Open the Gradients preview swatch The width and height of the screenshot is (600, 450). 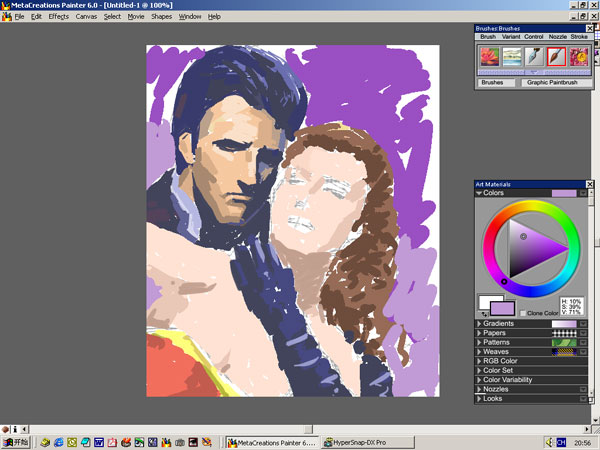(564, 324)
